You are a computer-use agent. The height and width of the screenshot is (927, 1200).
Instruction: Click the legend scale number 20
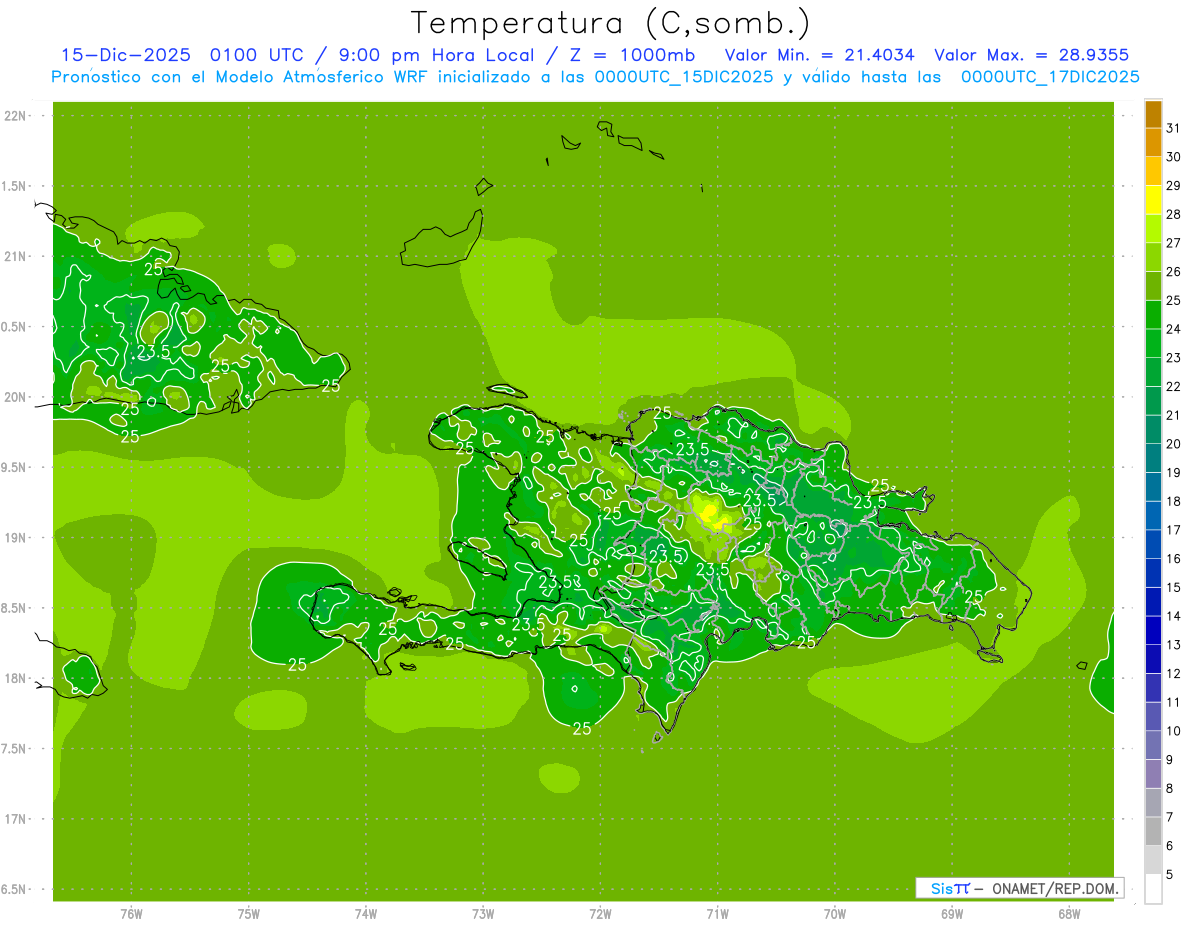coord(1174,444)
